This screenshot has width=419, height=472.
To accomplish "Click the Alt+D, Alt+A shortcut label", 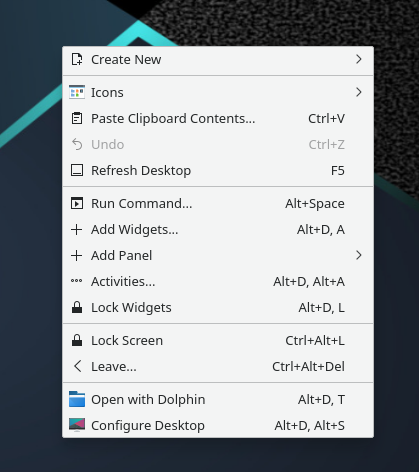I will click(x=309, y=282).
